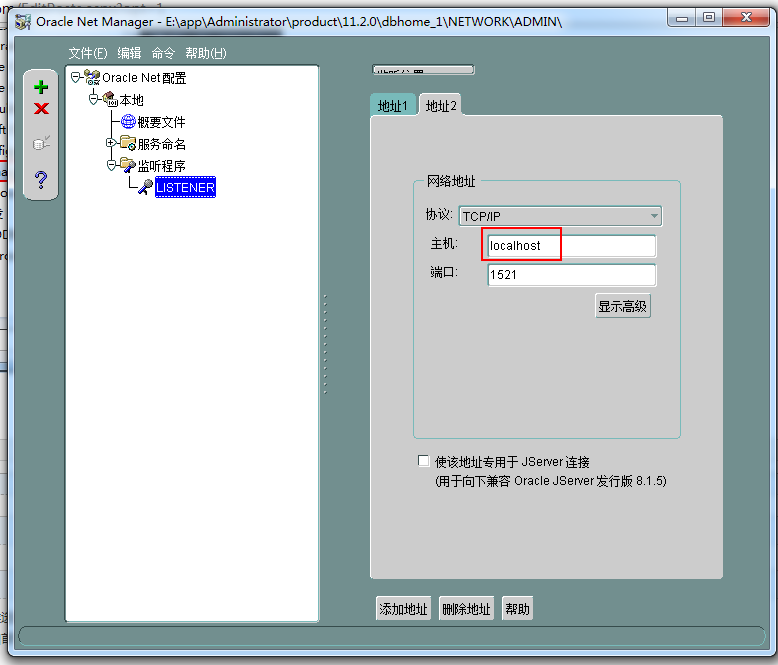This screenshot has width=778, height=665.
Task: Click the 添加地址 button
Action: pyautogui.click(x=403, y=608)
